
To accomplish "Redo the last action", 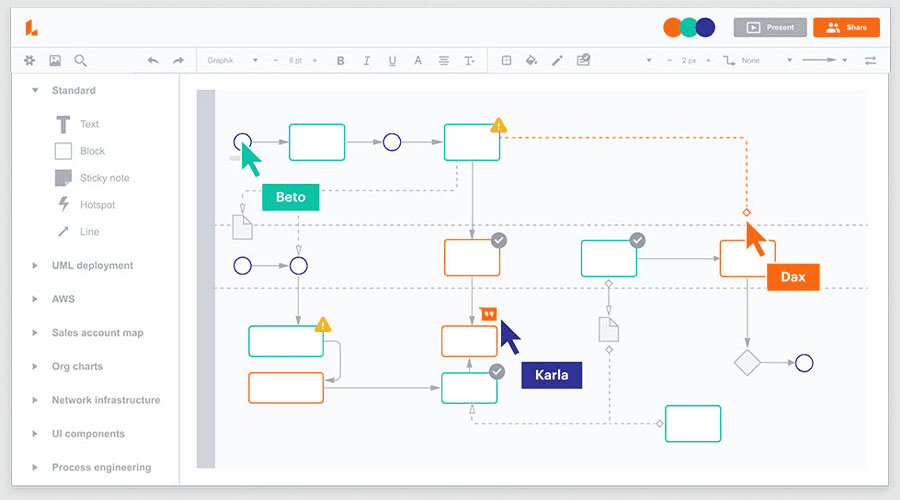I will pos(179,60).
